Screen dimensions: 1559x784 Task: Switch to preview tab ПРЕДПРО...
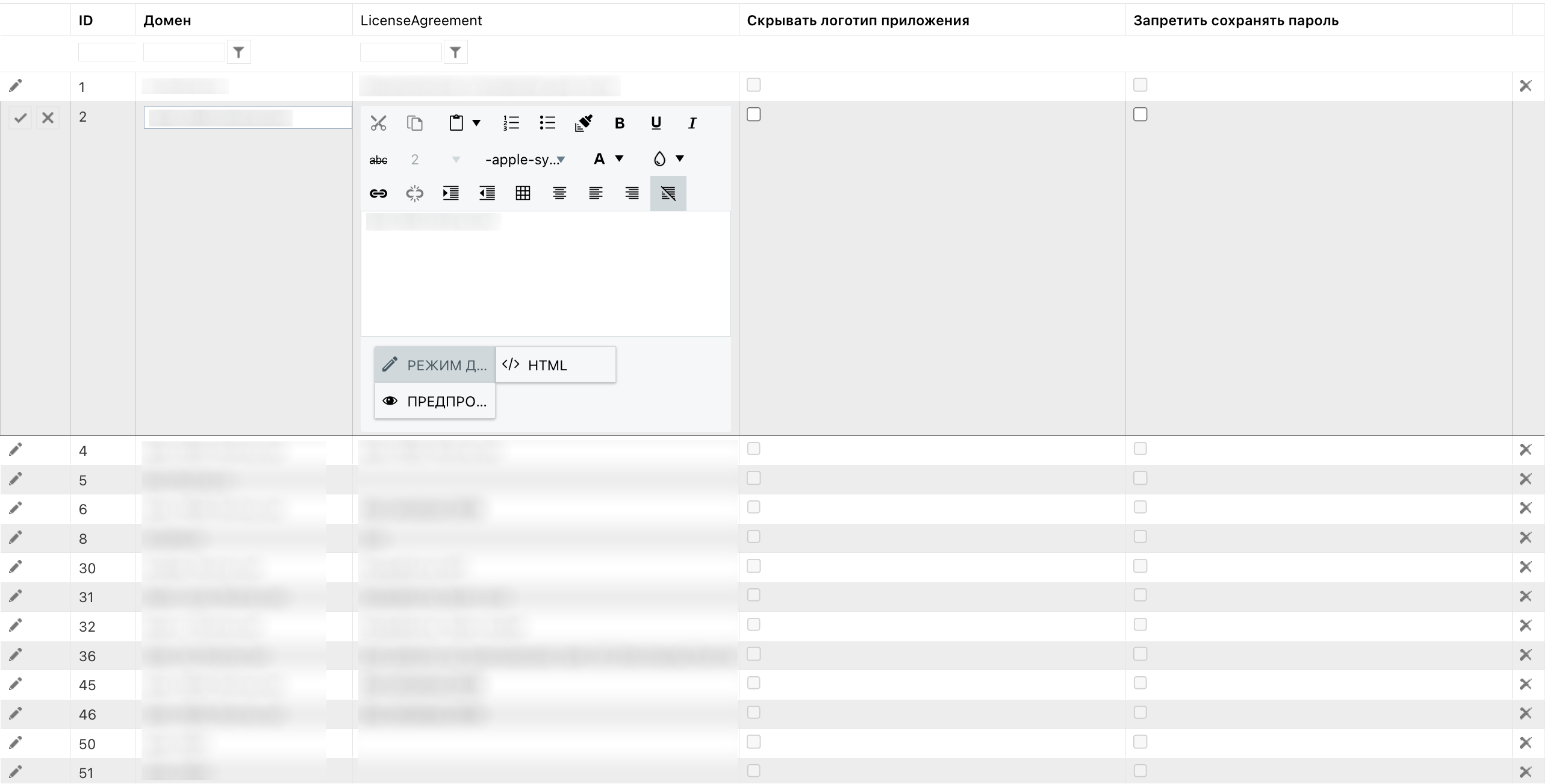(x=435, y=402)
